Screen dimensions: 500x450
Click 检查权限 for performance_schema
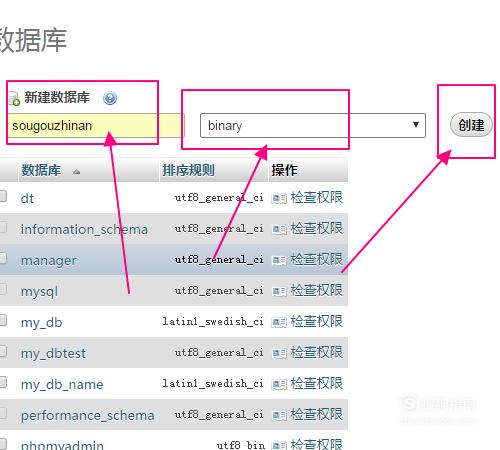[x=316, y=414]
